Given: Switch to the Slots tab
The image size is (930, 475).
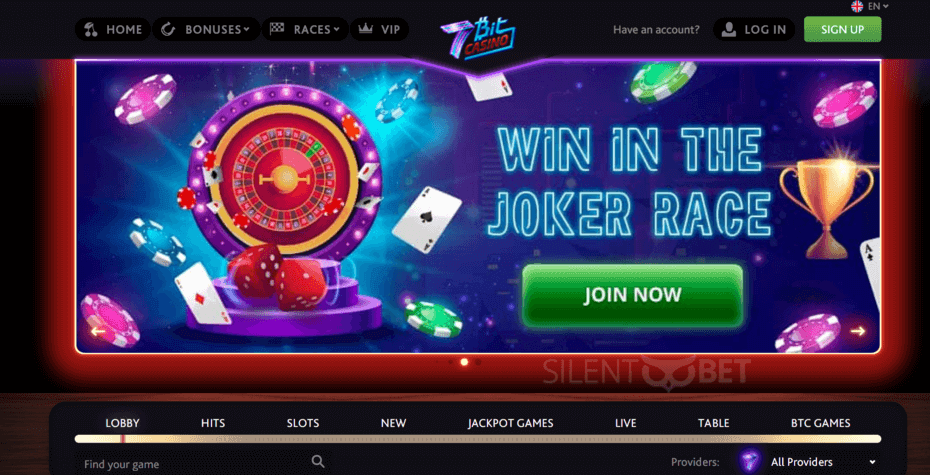Looking at the screenshot, I should [x=302, y=423].
